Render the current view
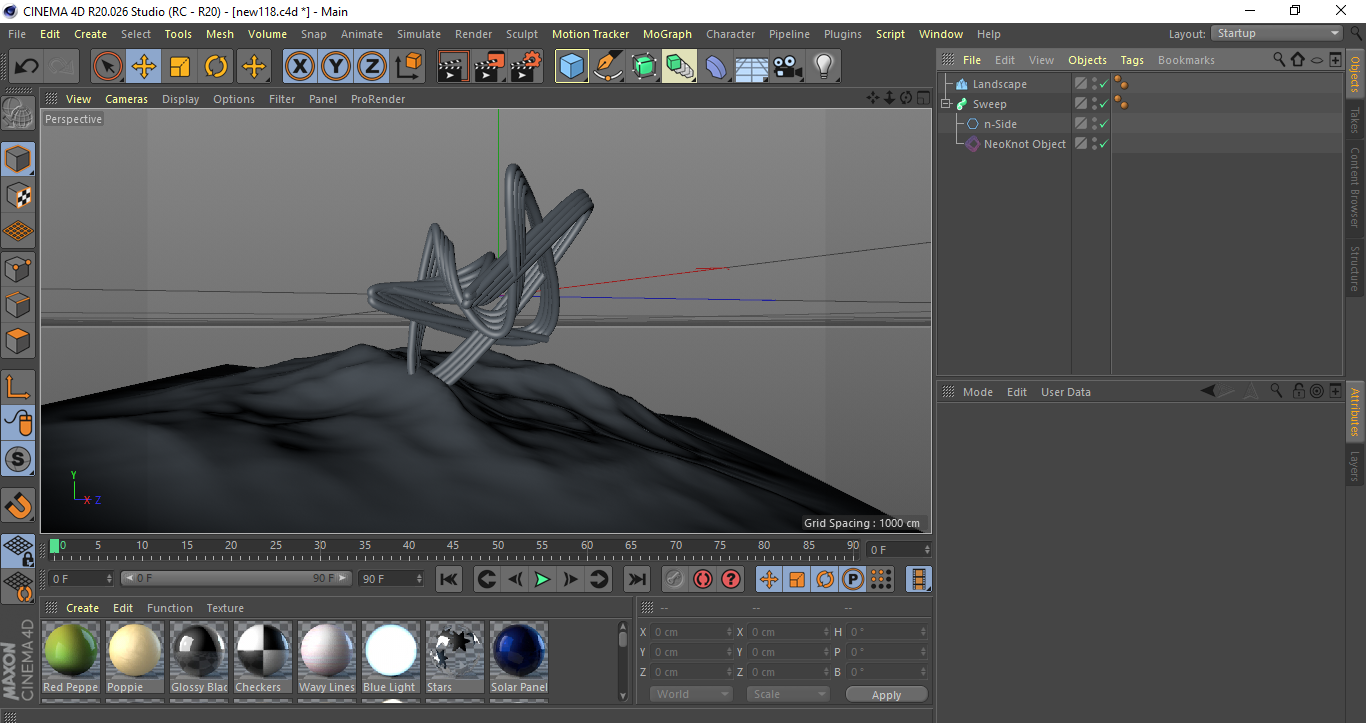1366x723 pixels. (x=454, y=67)
